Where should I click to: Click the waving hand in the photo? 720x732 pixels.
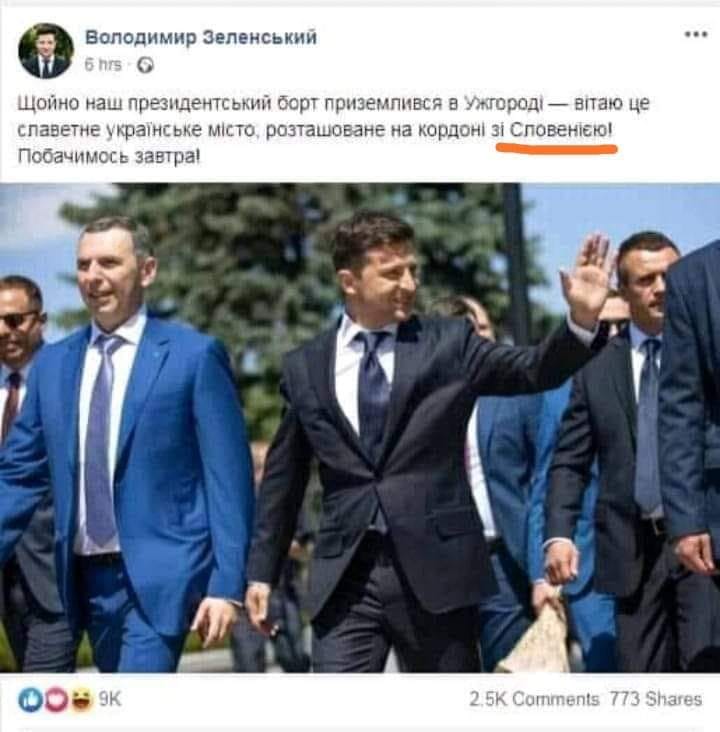coord(586,279)
